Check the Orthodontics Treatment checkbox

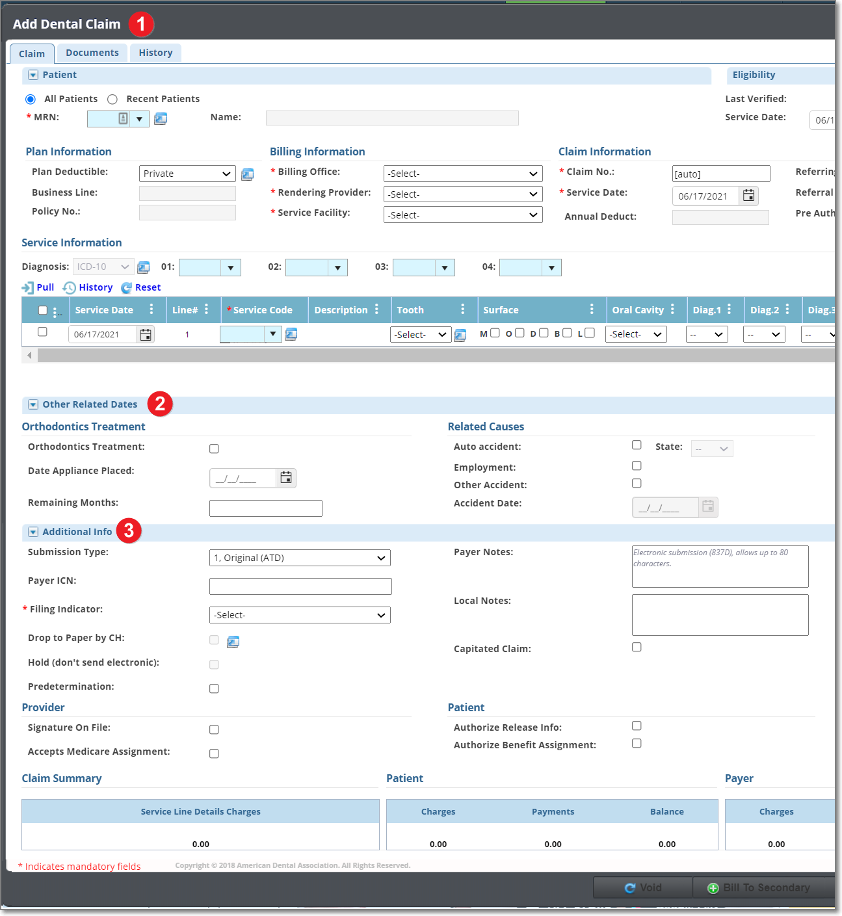pyautogui.click(x=214, y=449)
